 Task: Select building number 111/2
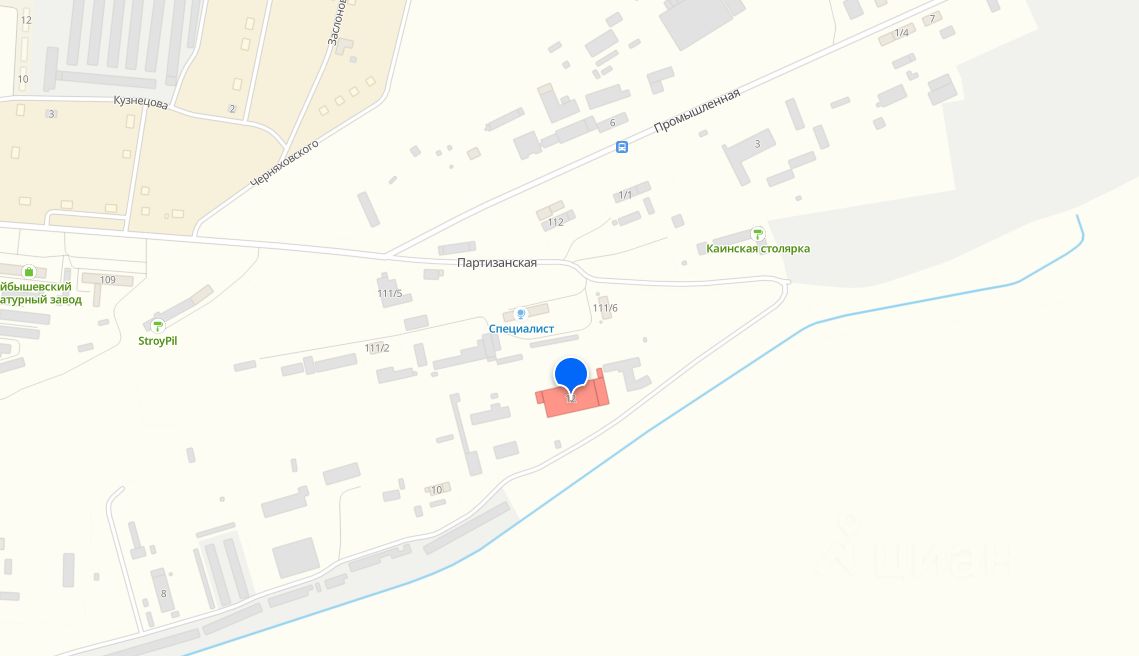pyautogui.click(x=377, y=348)
